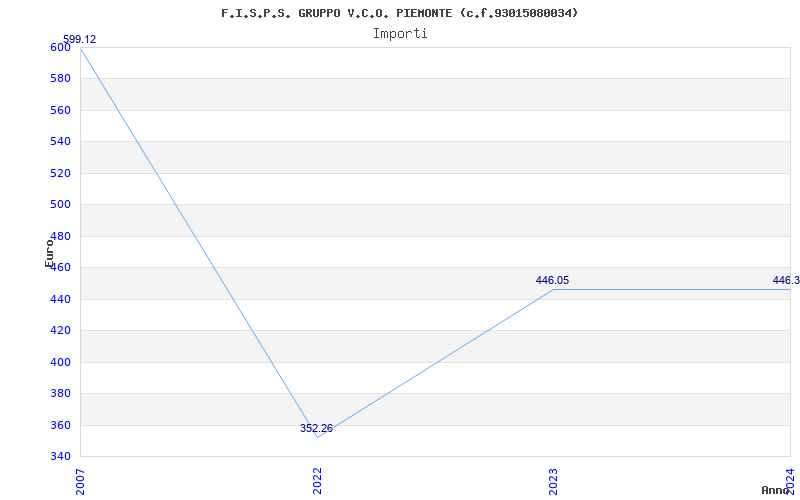Click the 352.26 data label

316,429
